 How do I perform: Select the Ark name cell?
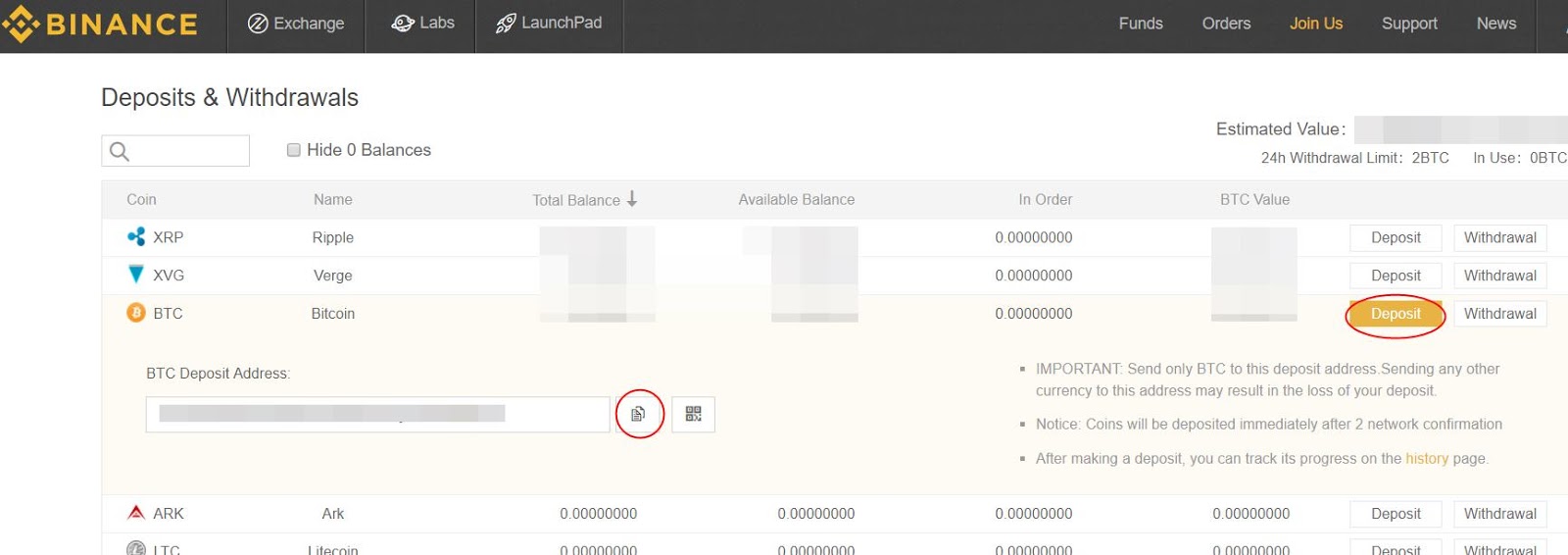pyautogui.click(x=332, y=514)
